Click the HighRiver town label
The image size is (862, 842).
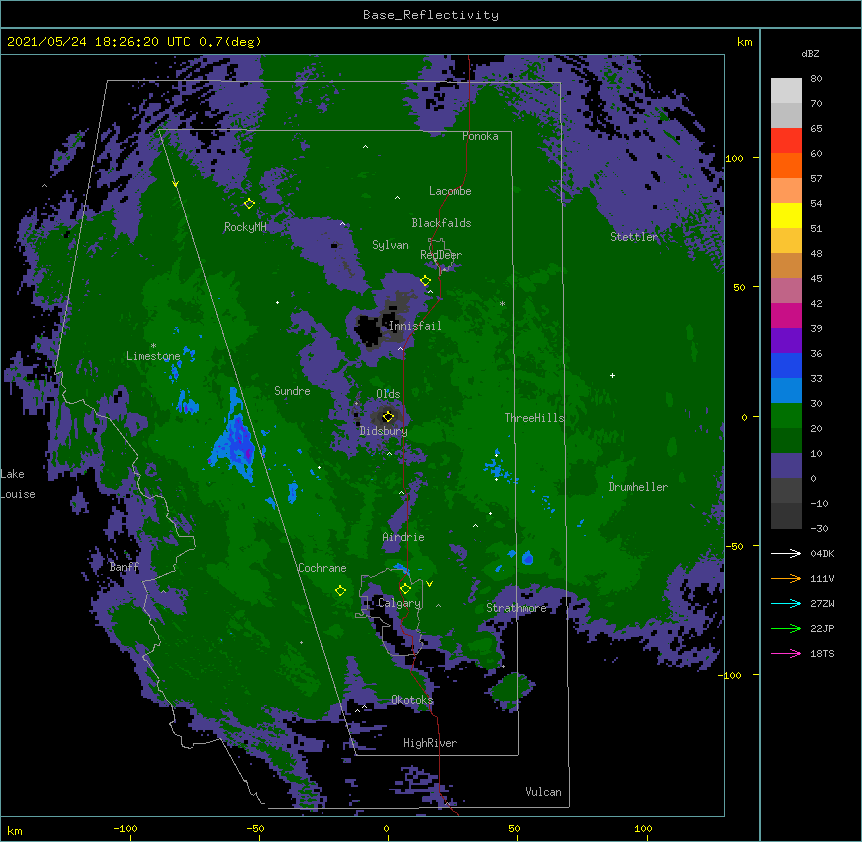click(x=430, y=743)
